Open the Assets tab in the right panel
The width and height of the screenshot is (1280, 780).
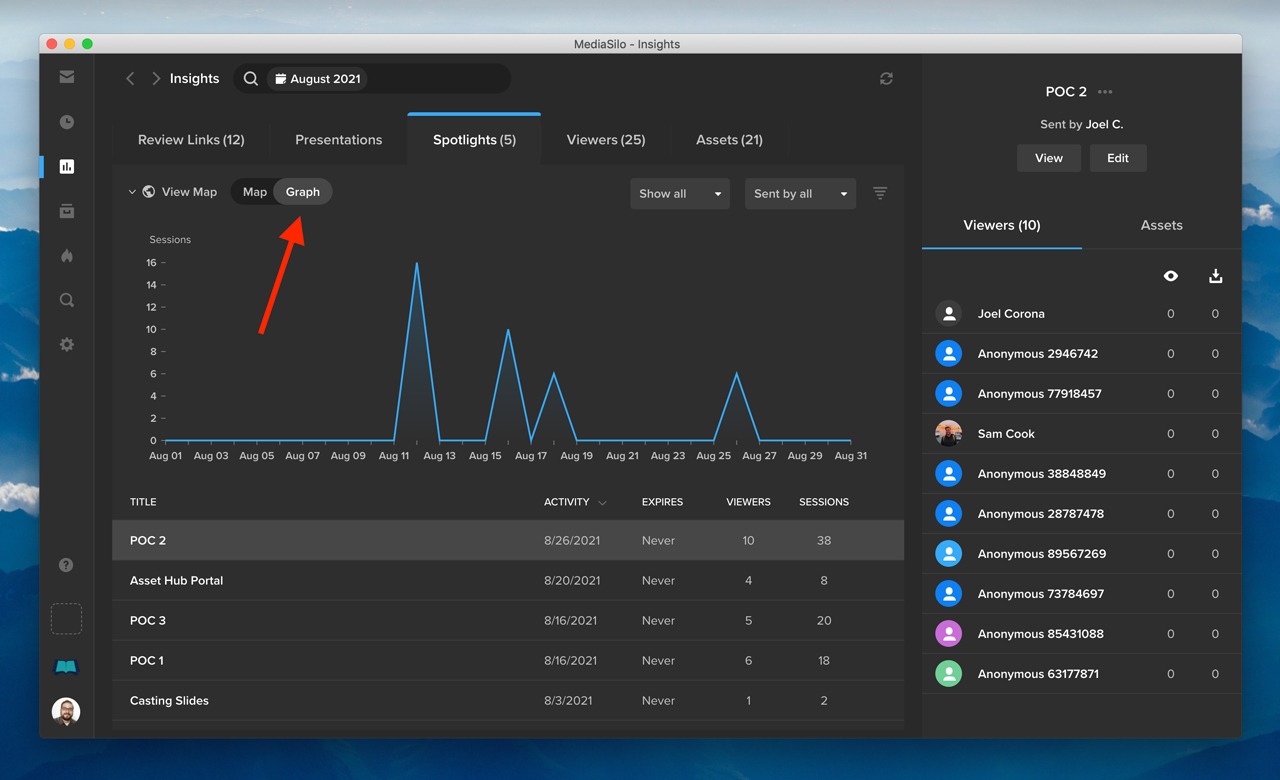[x=1161, y=225]
